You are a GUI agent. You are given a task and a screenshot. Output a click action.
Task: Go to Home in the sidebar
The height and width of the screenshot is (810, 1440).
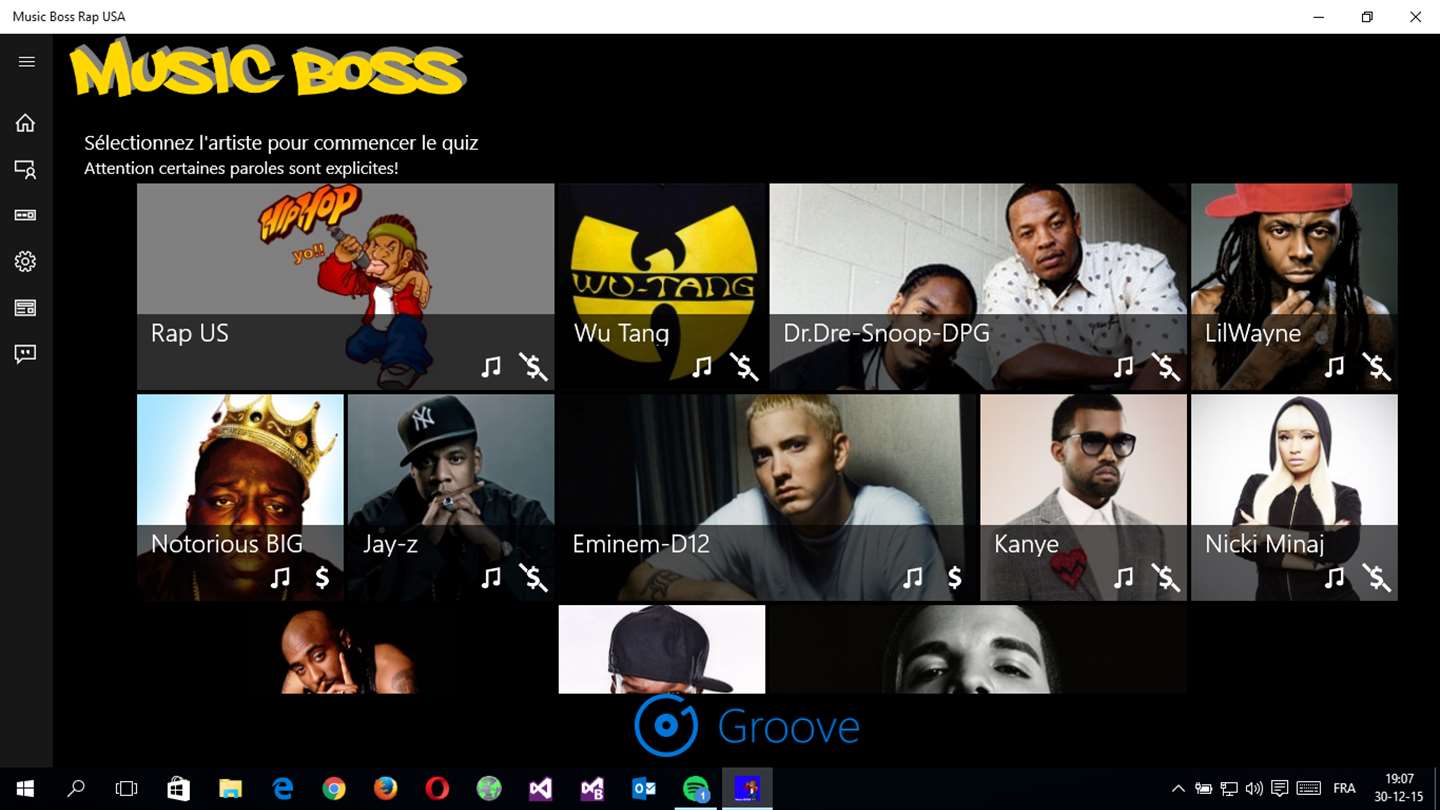point(25,123)
